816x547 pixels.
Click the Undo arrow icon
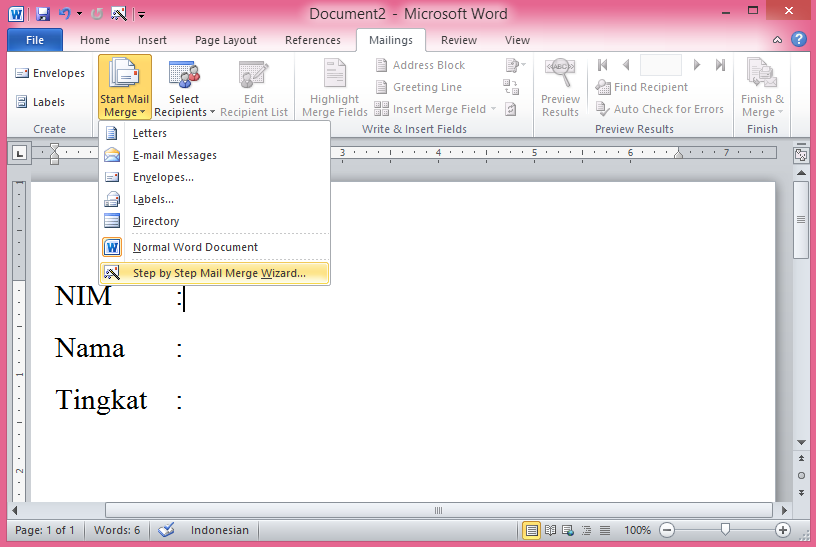65,14
